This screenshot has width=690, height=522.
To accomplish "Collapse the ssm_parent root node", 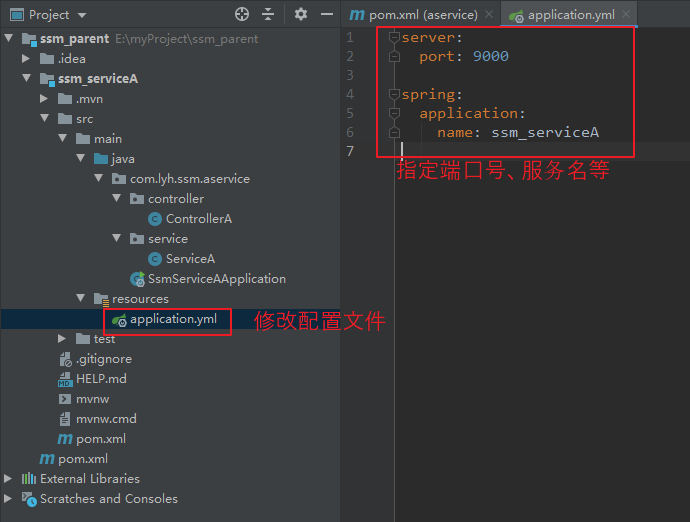I will 8,38.
